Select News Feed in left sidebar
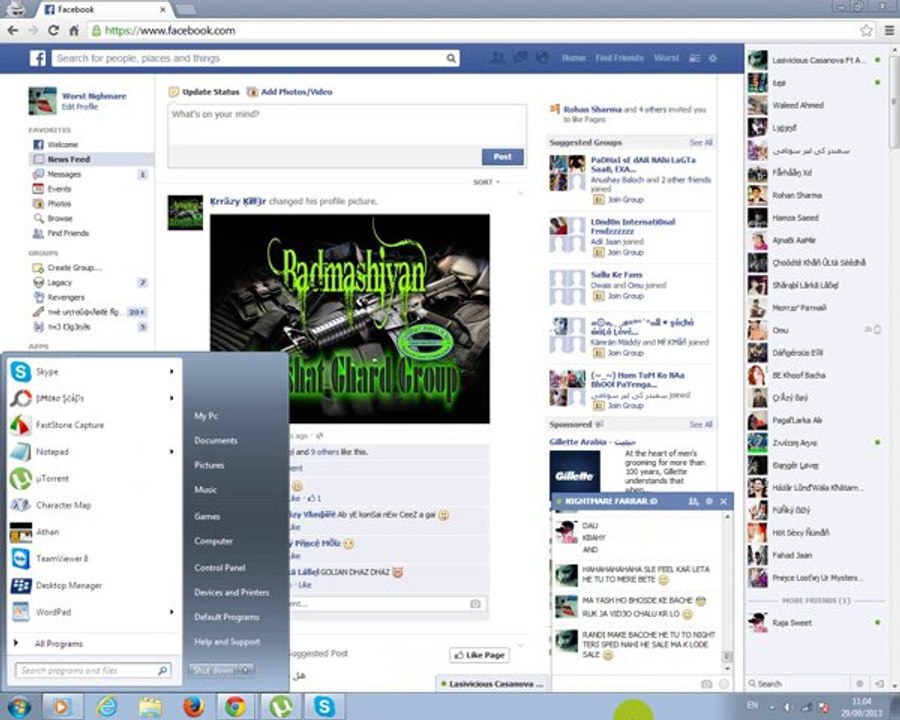Image resolution: width=900 pixels, height=720 pixels. 92,159
